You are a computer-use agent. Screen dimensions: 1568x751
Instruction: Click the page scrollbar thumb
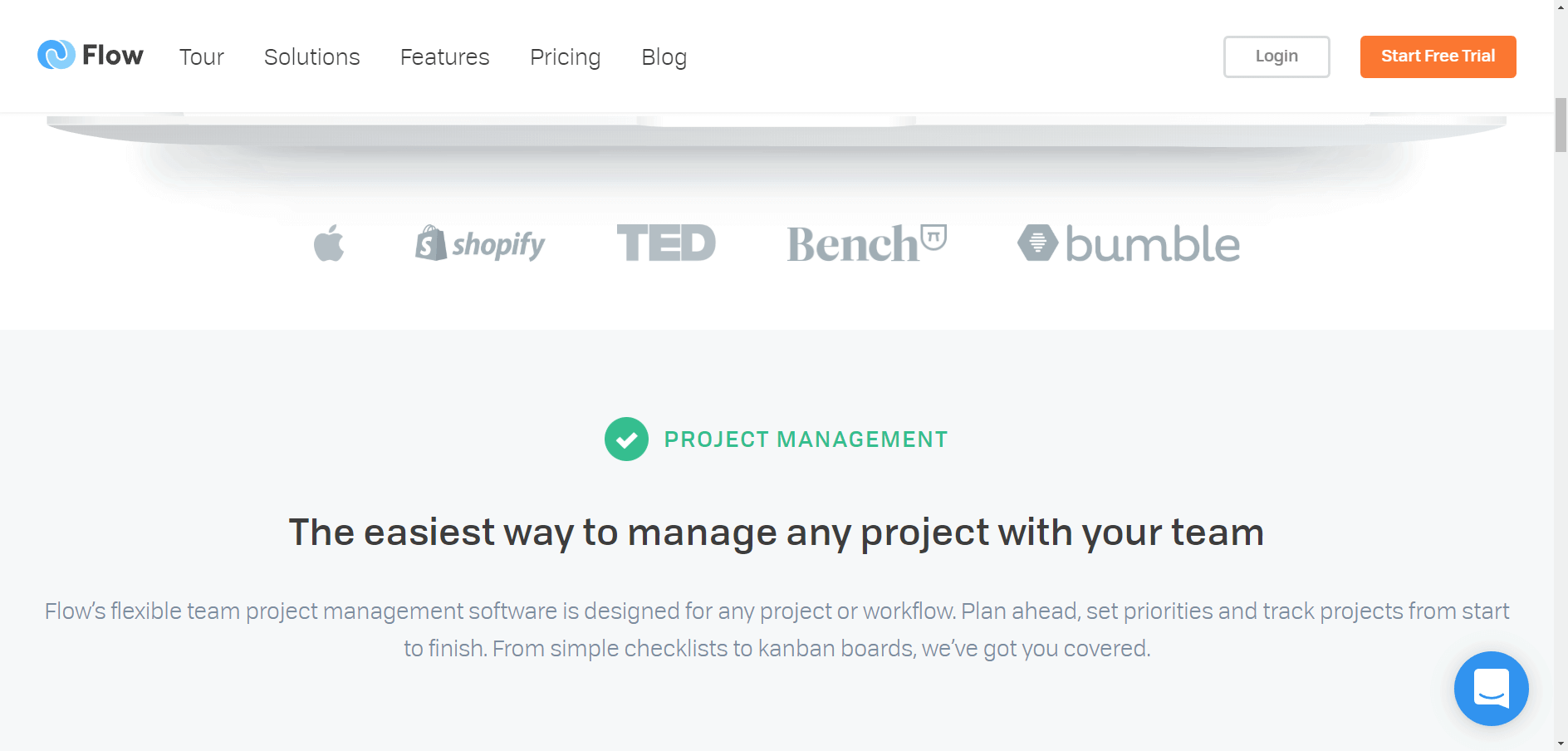point(1561,125)
